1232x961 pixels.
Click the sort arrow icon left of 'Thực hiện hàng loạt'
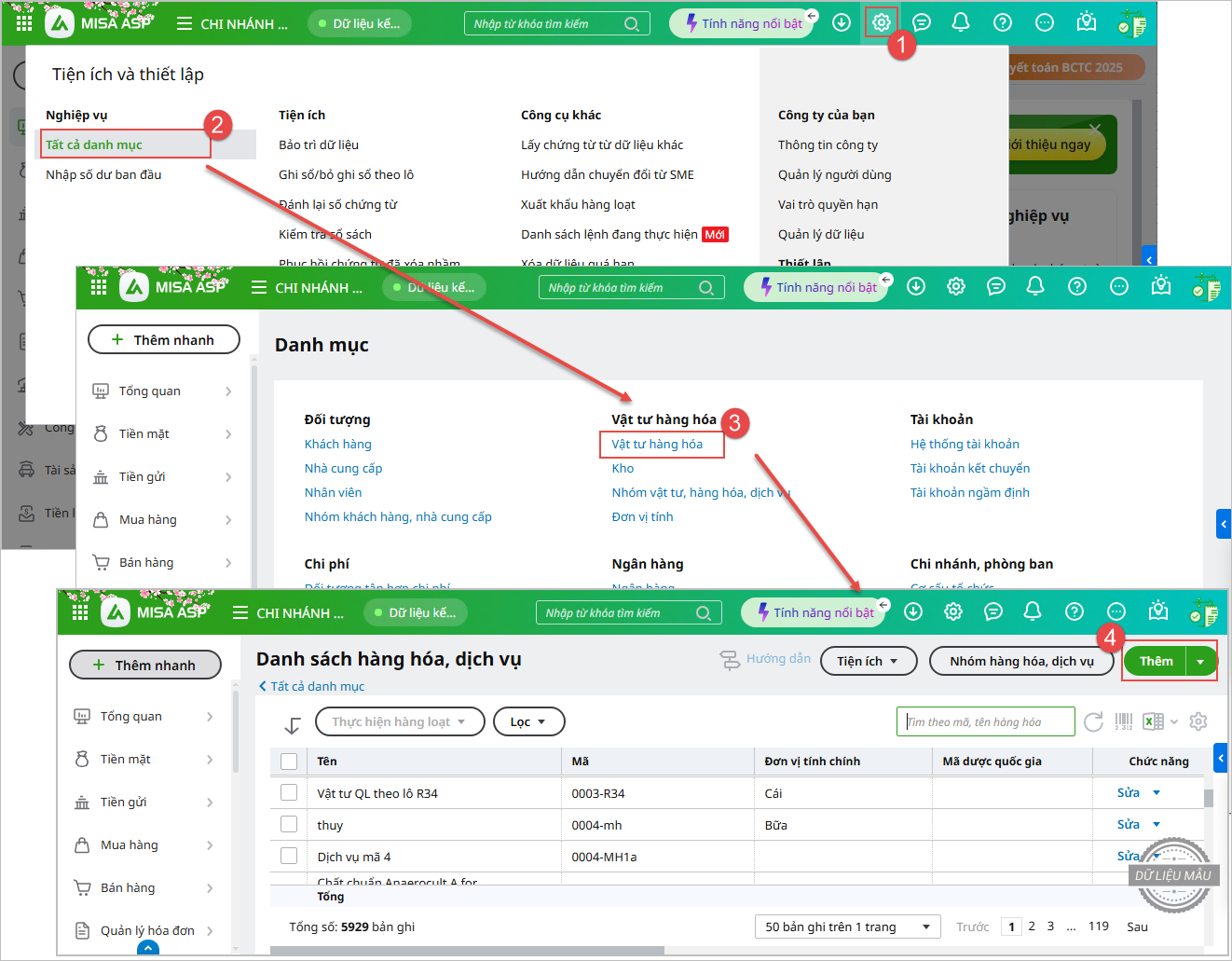[293, 724]
